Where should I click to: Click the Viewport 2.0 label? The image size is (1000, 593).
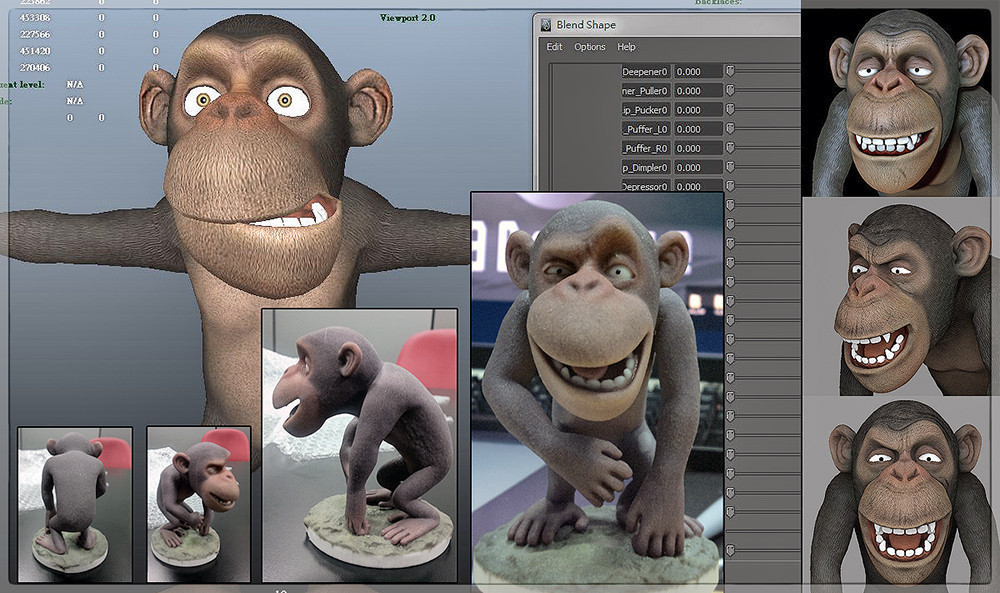pos(408,18)
